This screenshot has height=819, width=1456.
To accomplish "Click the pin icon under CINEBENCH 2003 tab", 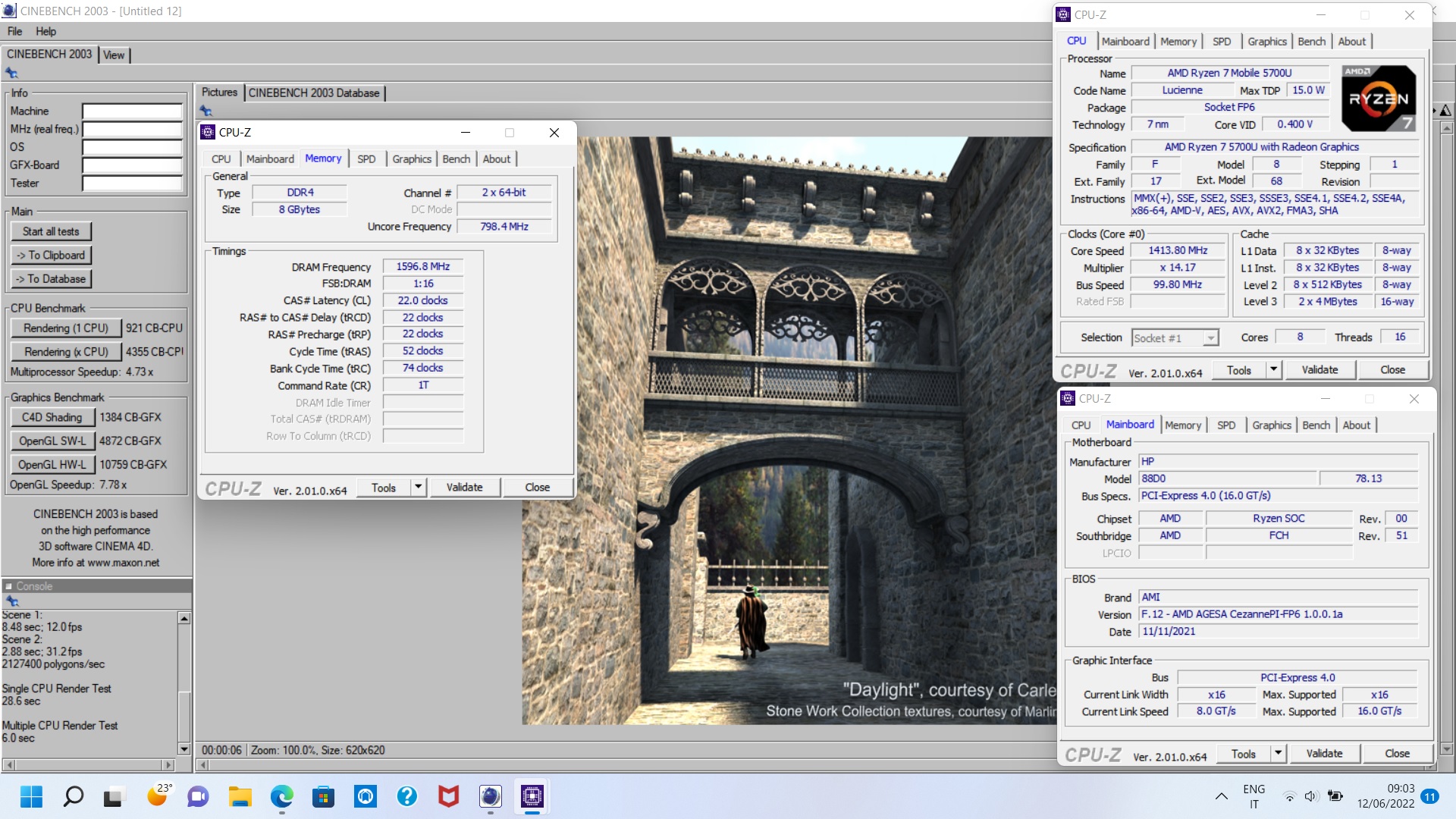I will (11, 74).
